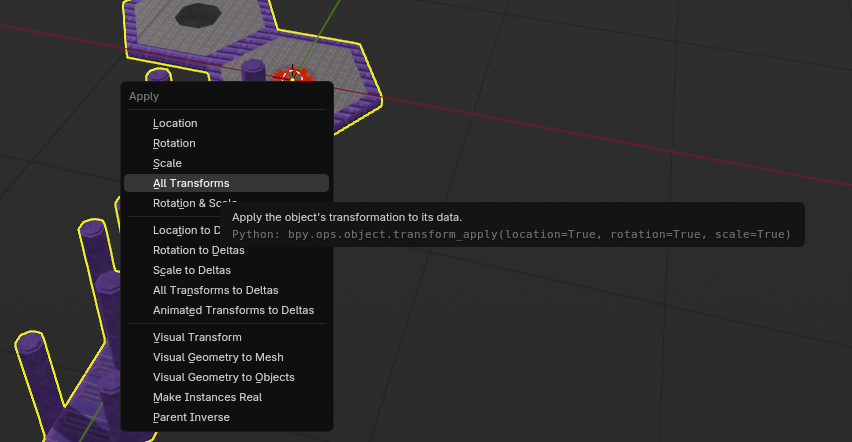Select the Scale apply option
This screenshot has height=442, width=852.
pyautogui.click(x=167, y=163)
